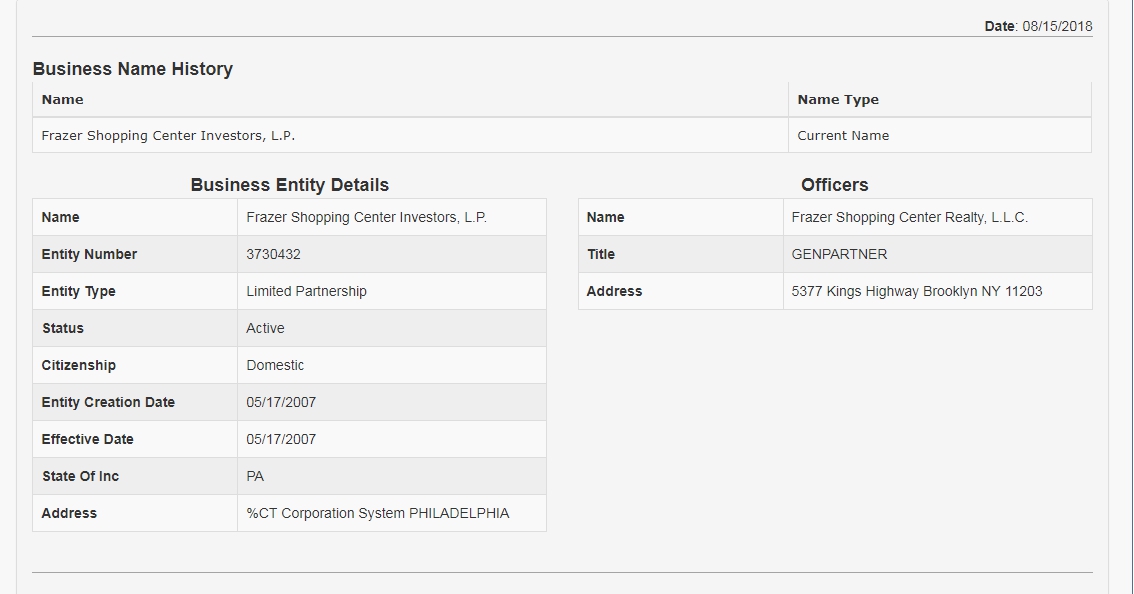The width and height of the screenshot is (1134, 594).
Task: Select the Kings Highway Brooklyn address
Action: pyautogui.click(x=916, y=292)
